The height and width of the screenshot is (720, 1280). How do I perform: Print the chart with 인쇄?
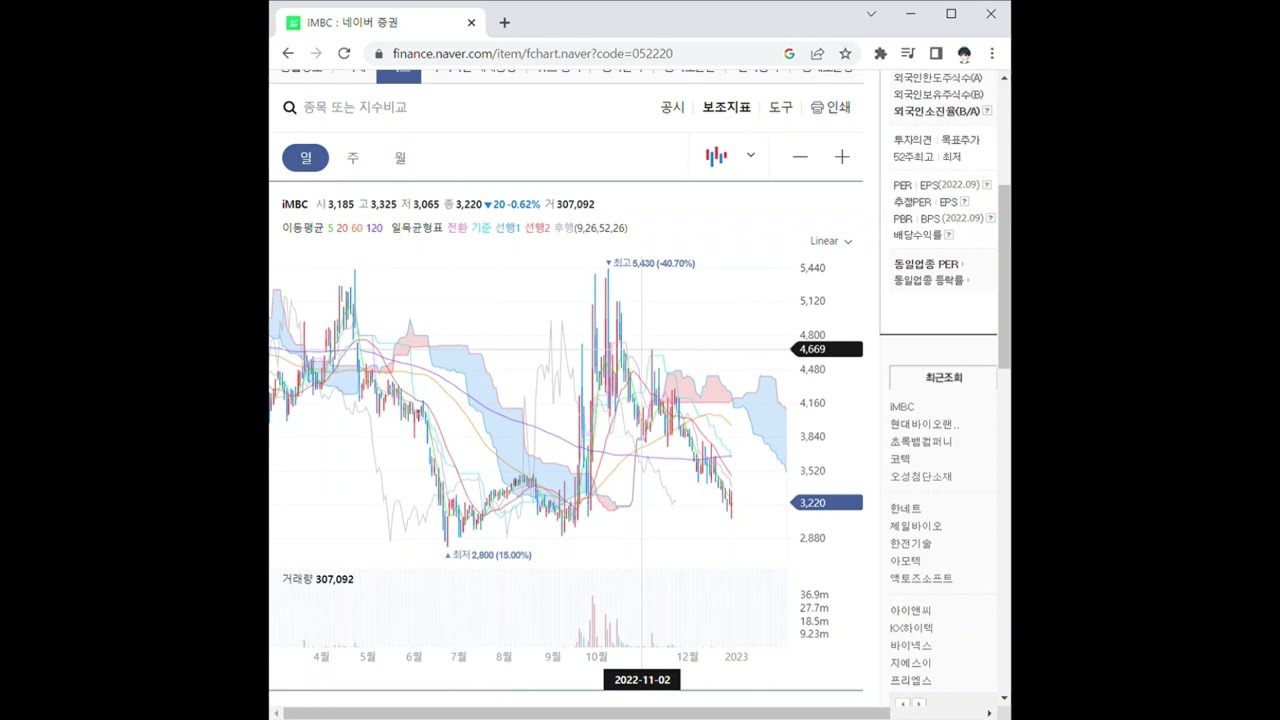(830, 107)
